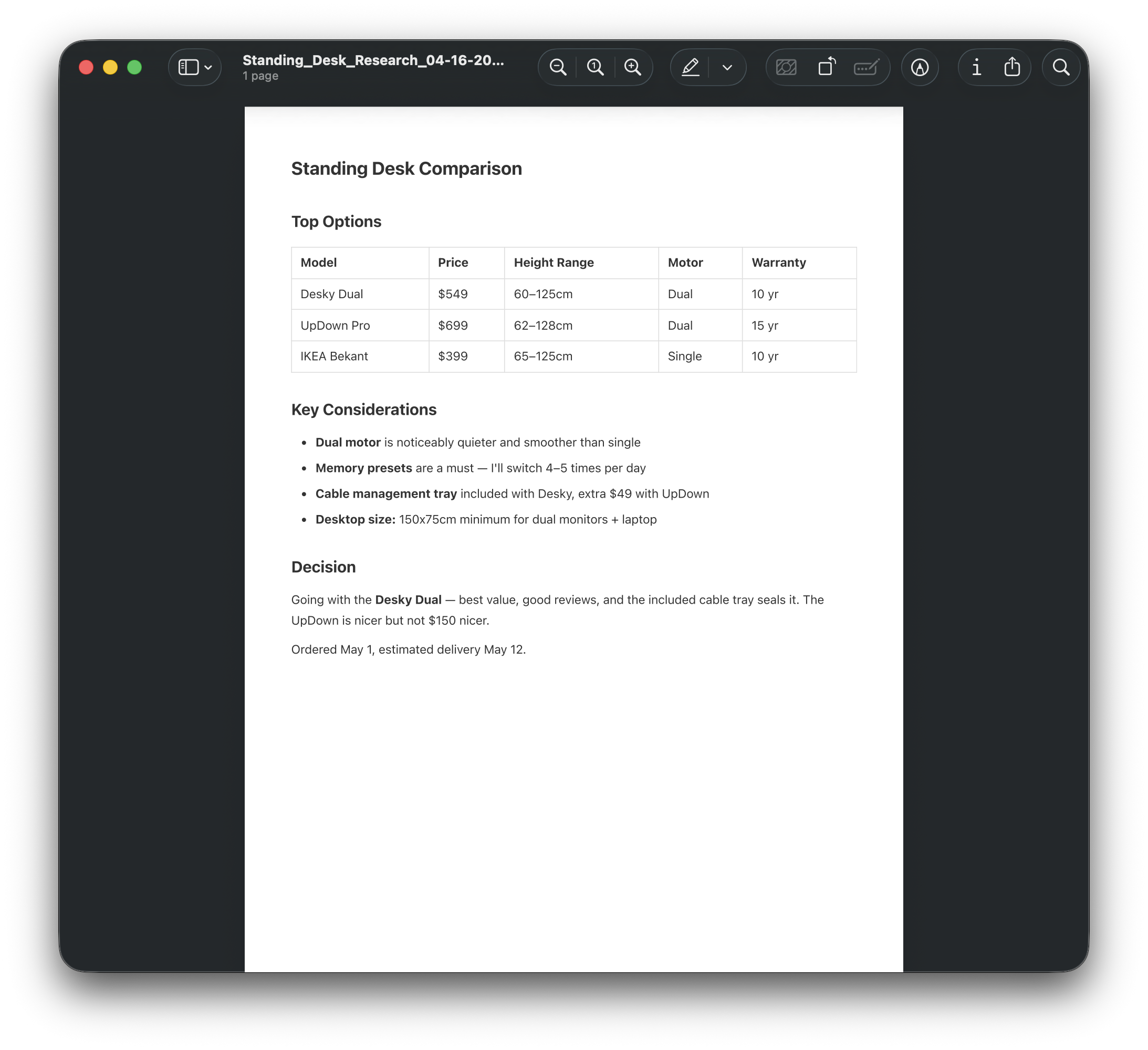Click the Cable management tray bullet
Viewport: 1148px width, 1050px height.
click(512, 493)
